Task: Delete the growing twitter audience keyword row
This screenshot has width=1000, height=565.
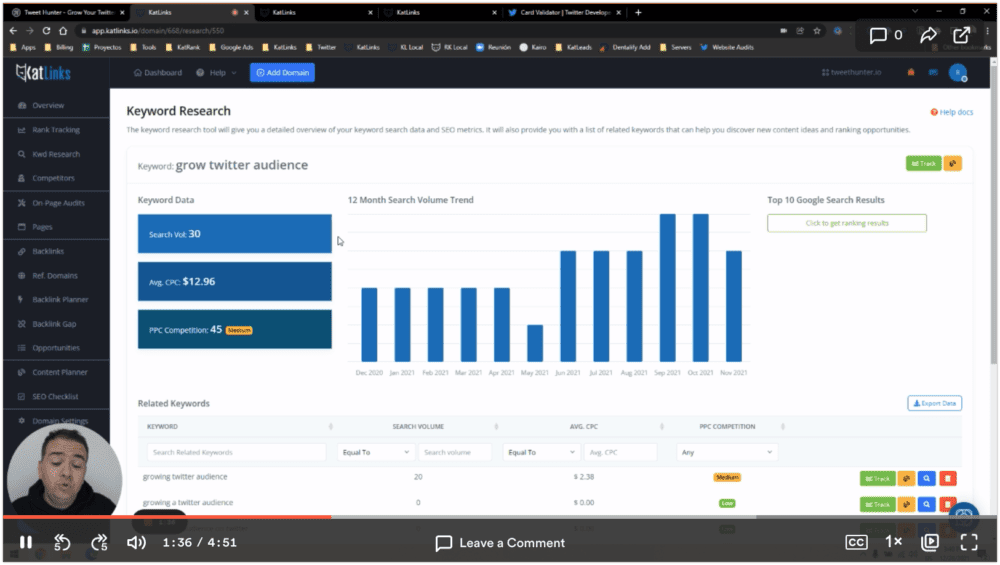Action: [948, 478]
